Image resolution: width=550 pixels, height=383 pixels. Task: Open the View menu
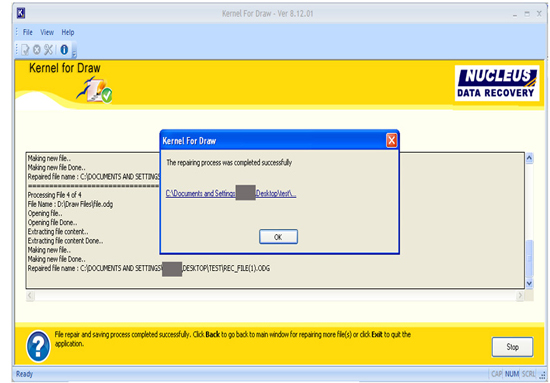tap(47, 32)
